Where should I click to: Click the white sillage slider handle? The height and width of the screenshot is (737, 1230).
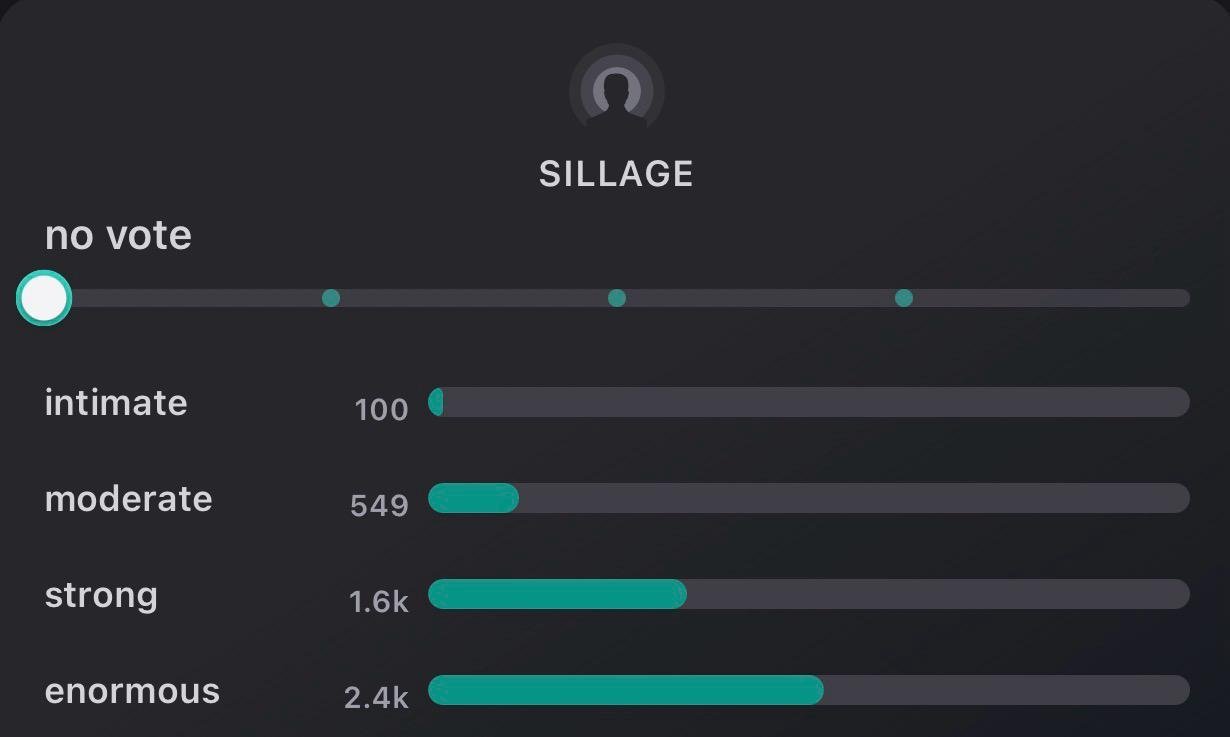click(44, 298)
